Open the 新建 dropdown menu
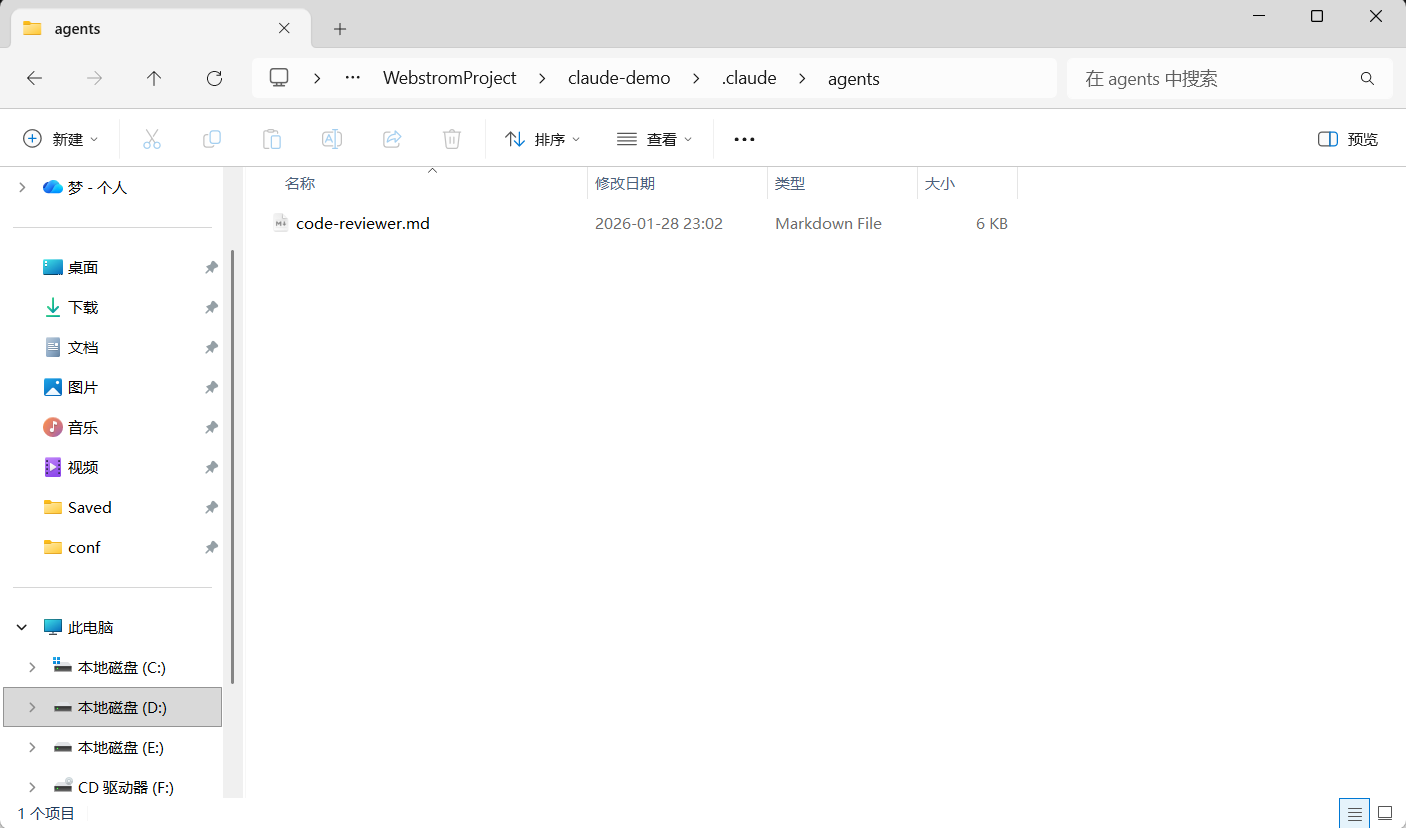The image size is (1406, 828). pos(61,139)
